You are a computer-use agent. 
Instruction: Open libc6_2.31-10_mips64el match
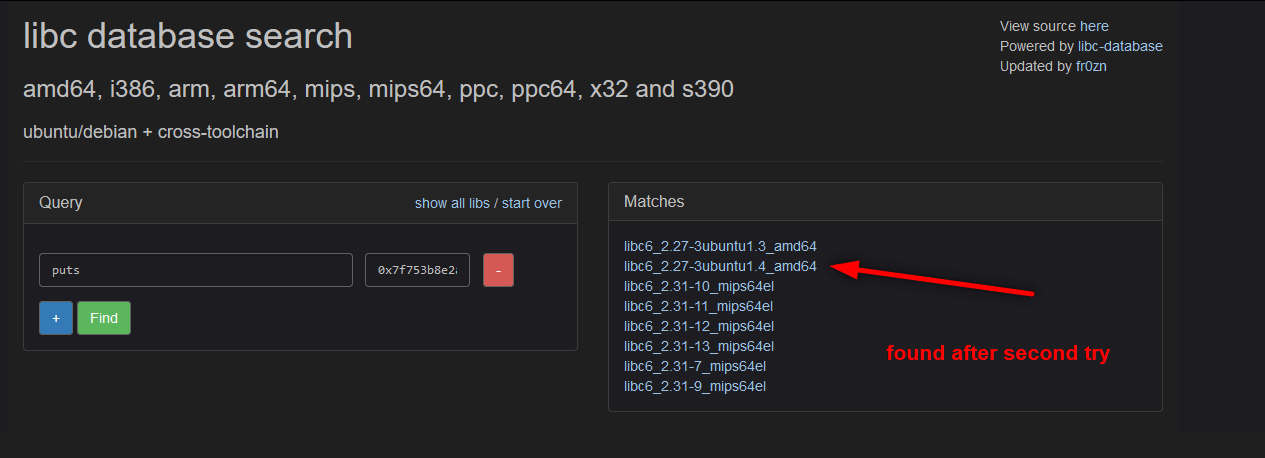click(x=699, y=286)
